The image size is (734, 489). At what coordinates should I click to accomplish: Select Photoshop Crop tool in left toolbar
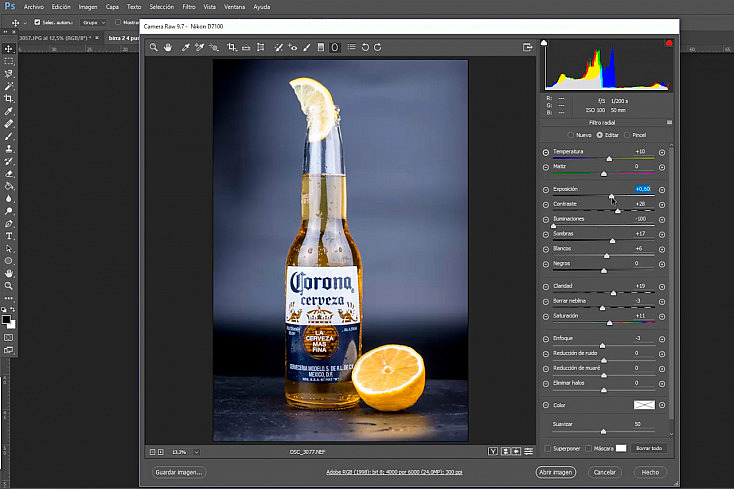coord(8,99)
